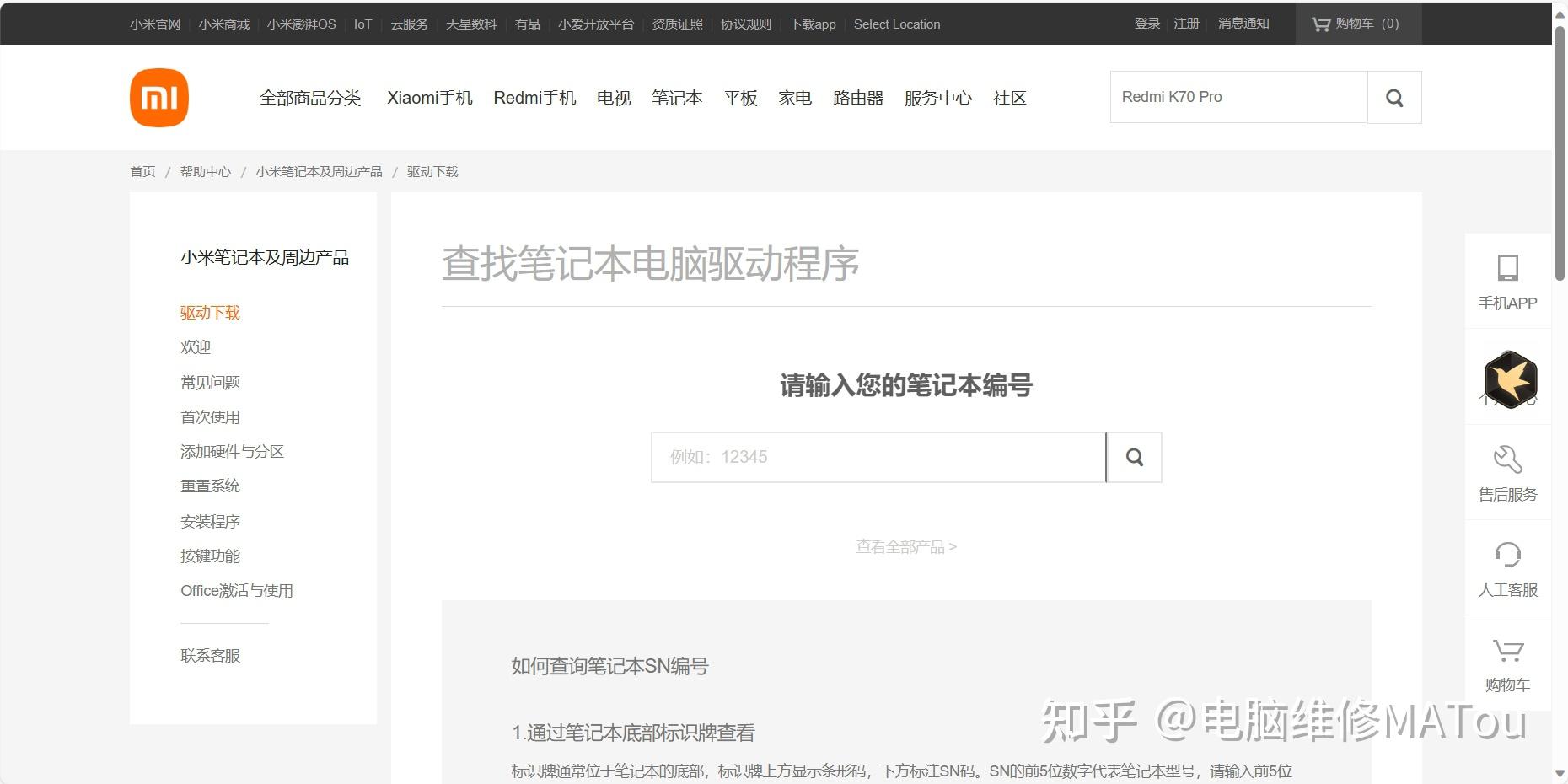Click the 小米商城 top link
This screenshot has height=784, width=1568.
click(x=224, y=24)
